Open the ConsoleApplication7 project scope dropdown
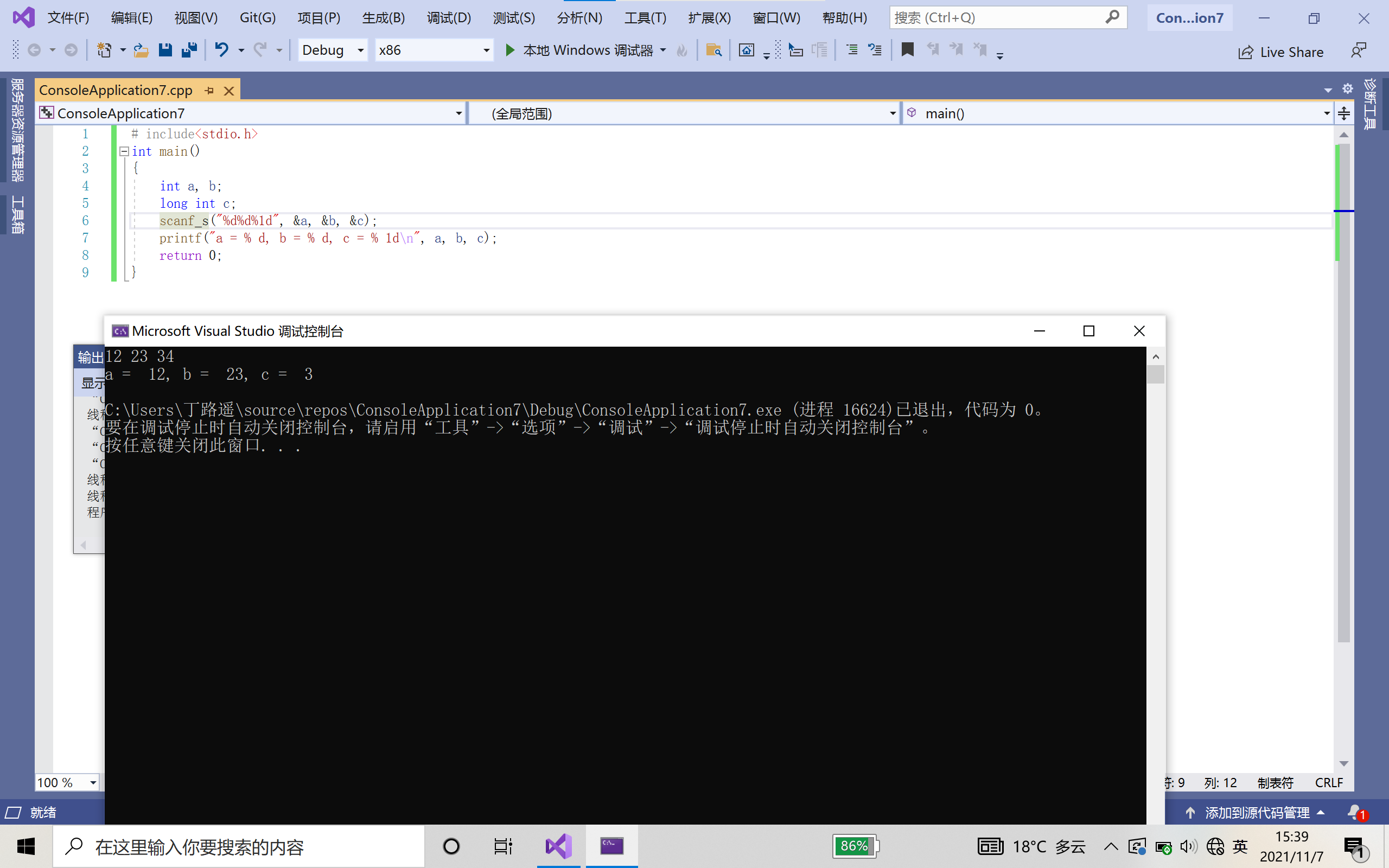This screenshot has width=1389, height=868. click(251, 113)
